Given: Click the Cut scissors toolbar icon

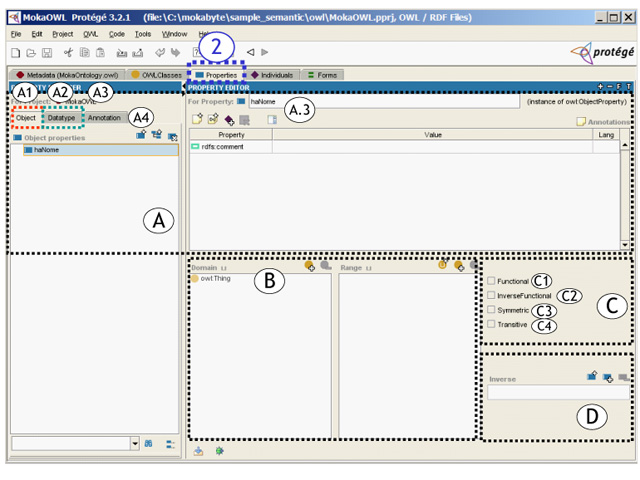Looking at the screenshot, I should coord(68,52).
